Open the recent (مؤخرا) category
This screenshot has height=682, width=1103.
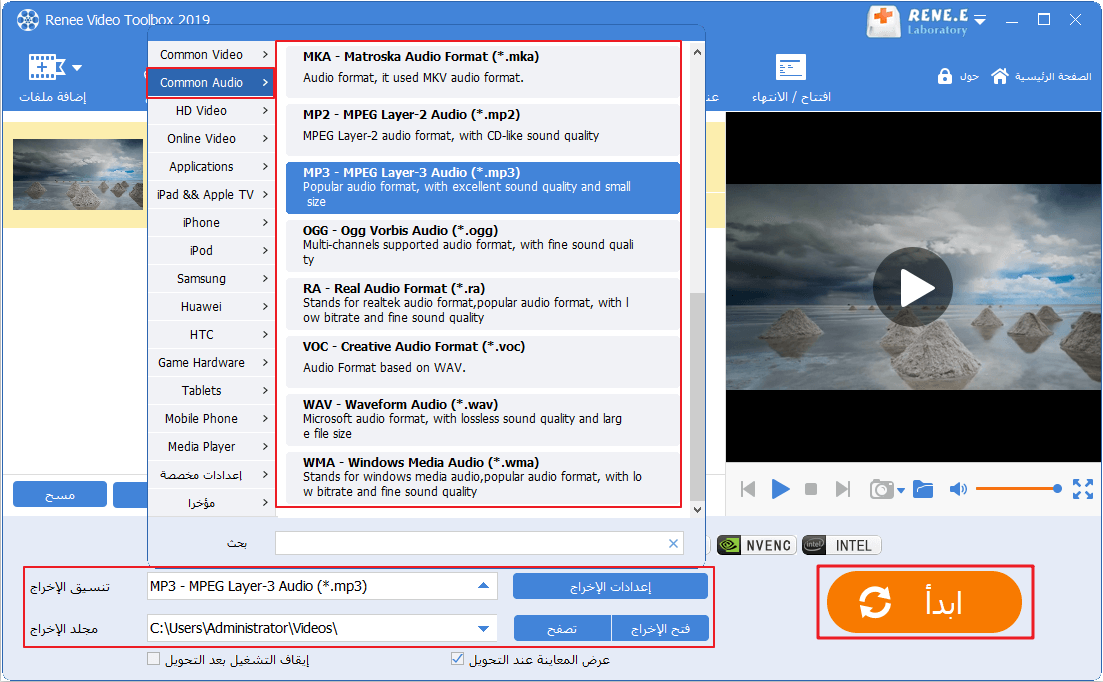coord(211,503)
